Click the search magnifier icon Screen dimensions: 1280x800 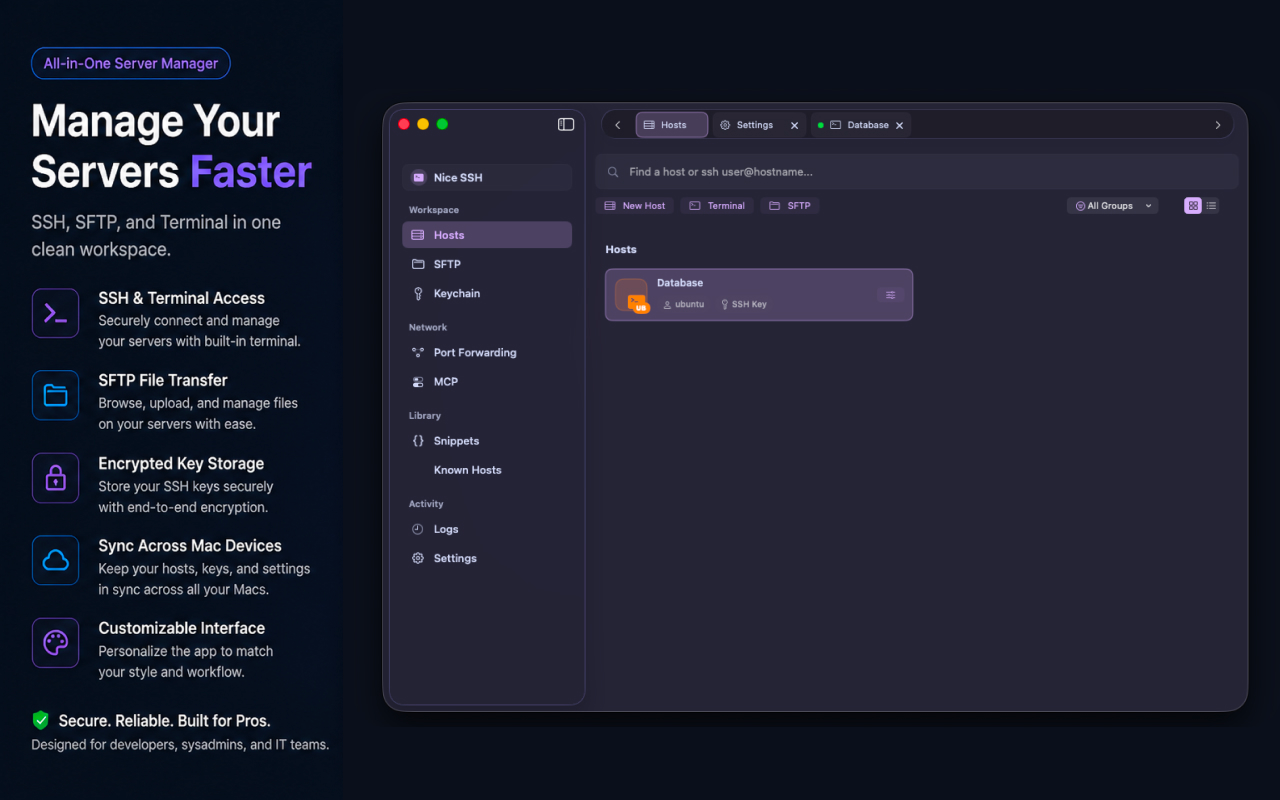tap(614, 172)
